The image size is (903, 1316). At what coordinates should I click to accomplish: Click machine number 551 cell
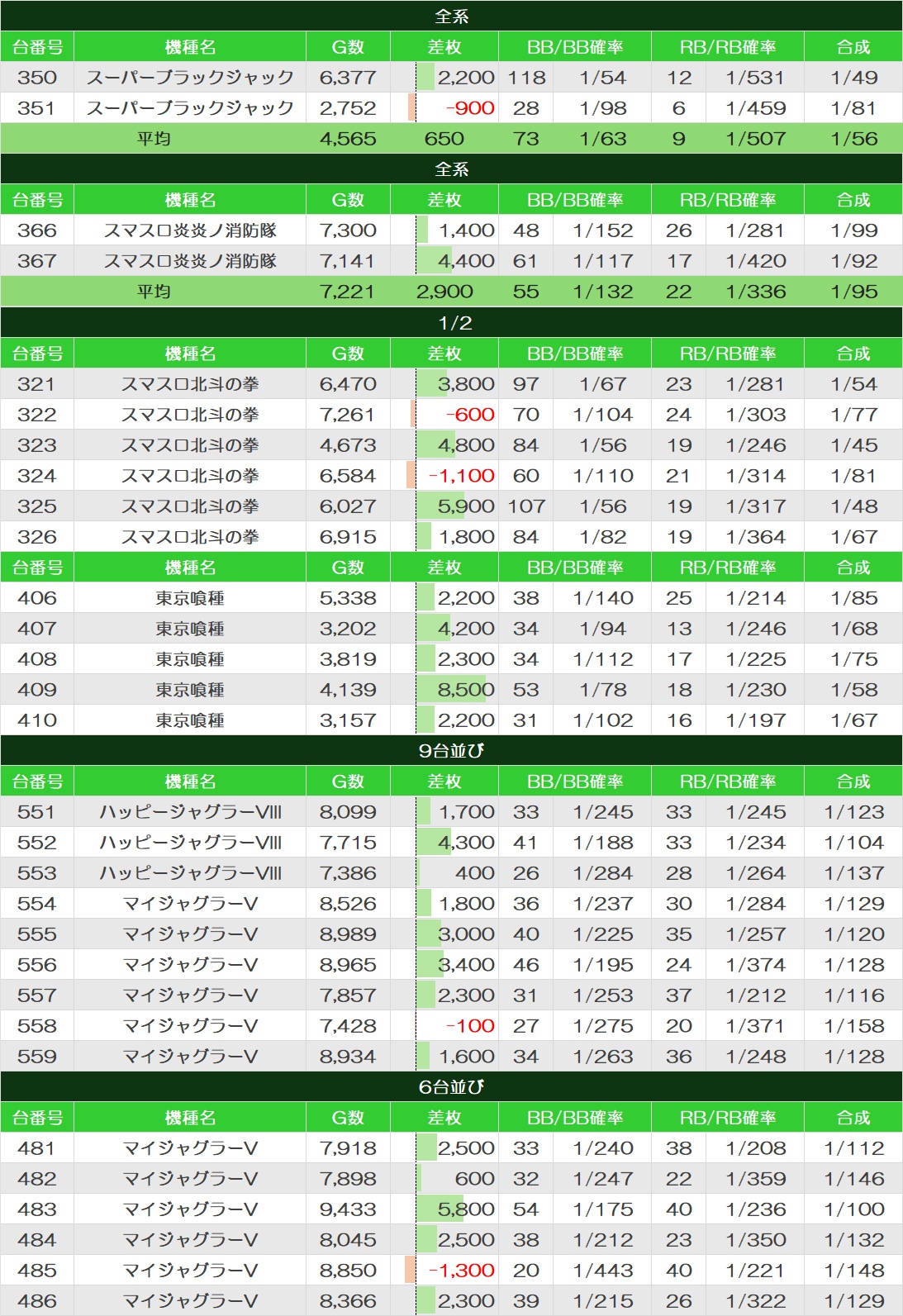pos(37,812)
